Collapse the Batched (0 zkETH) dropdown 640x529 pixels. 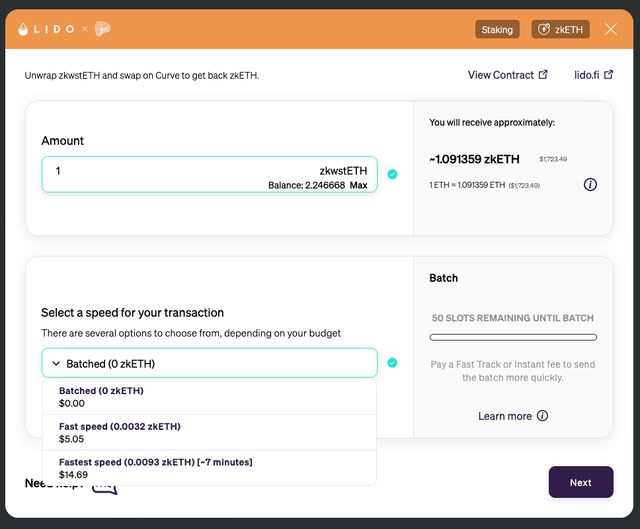(209, 363)
